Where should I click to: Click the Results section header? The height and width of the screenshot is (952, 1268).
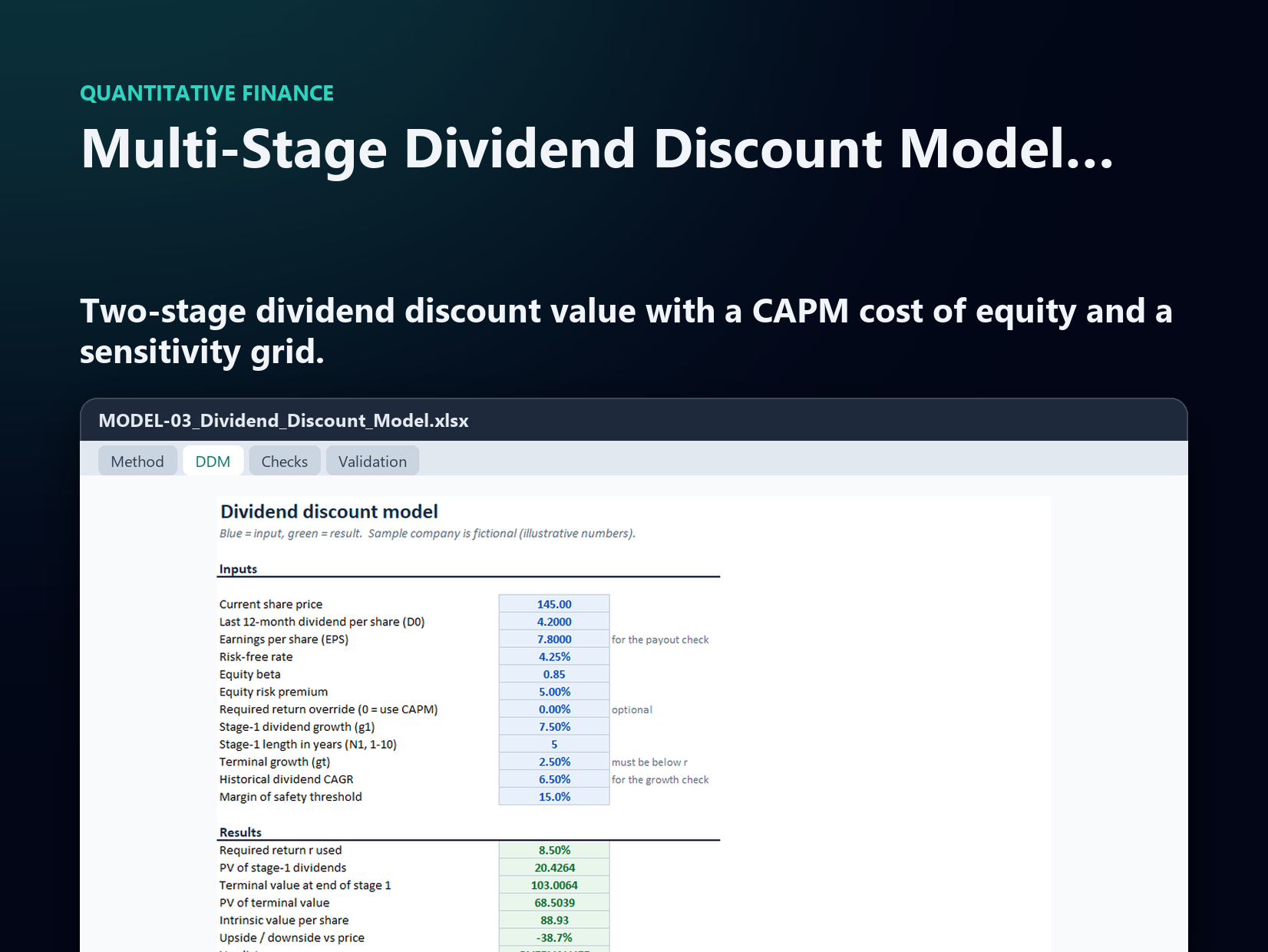point(240,832)
